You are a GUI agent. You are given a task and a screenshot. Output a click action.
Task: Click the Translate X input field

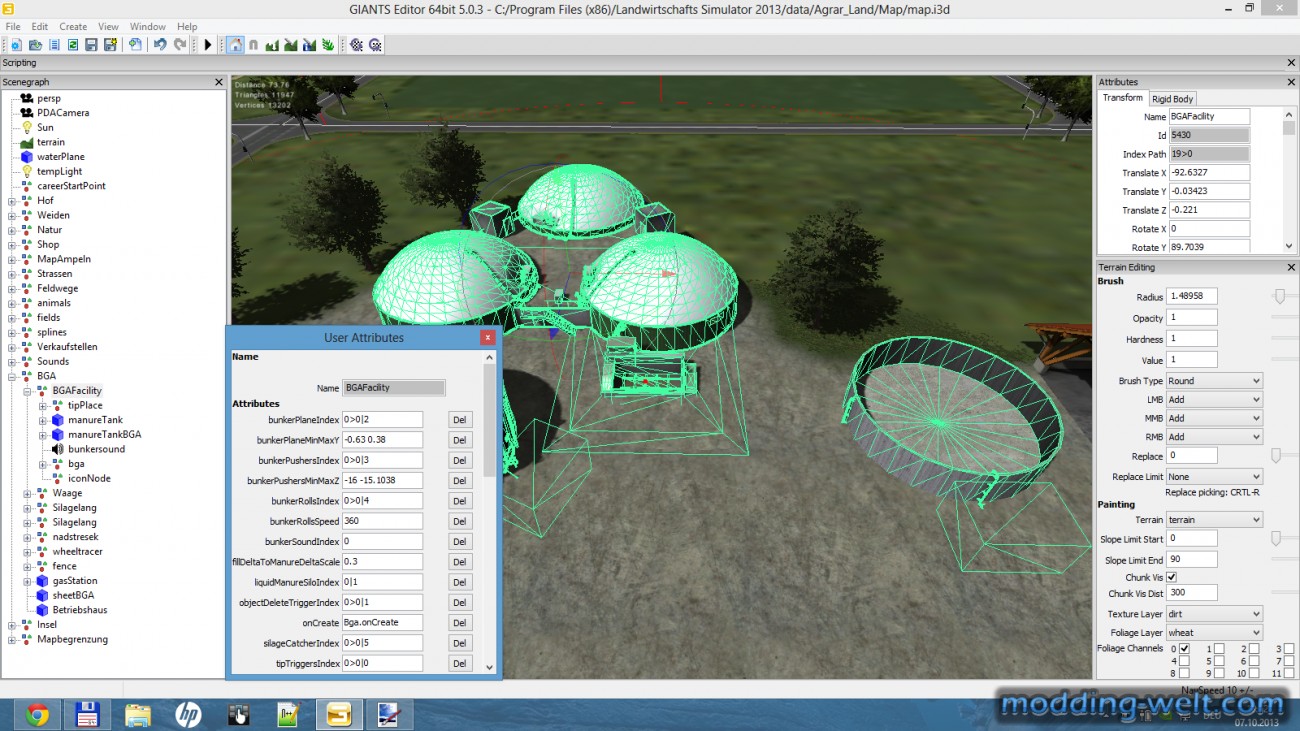1208,173
